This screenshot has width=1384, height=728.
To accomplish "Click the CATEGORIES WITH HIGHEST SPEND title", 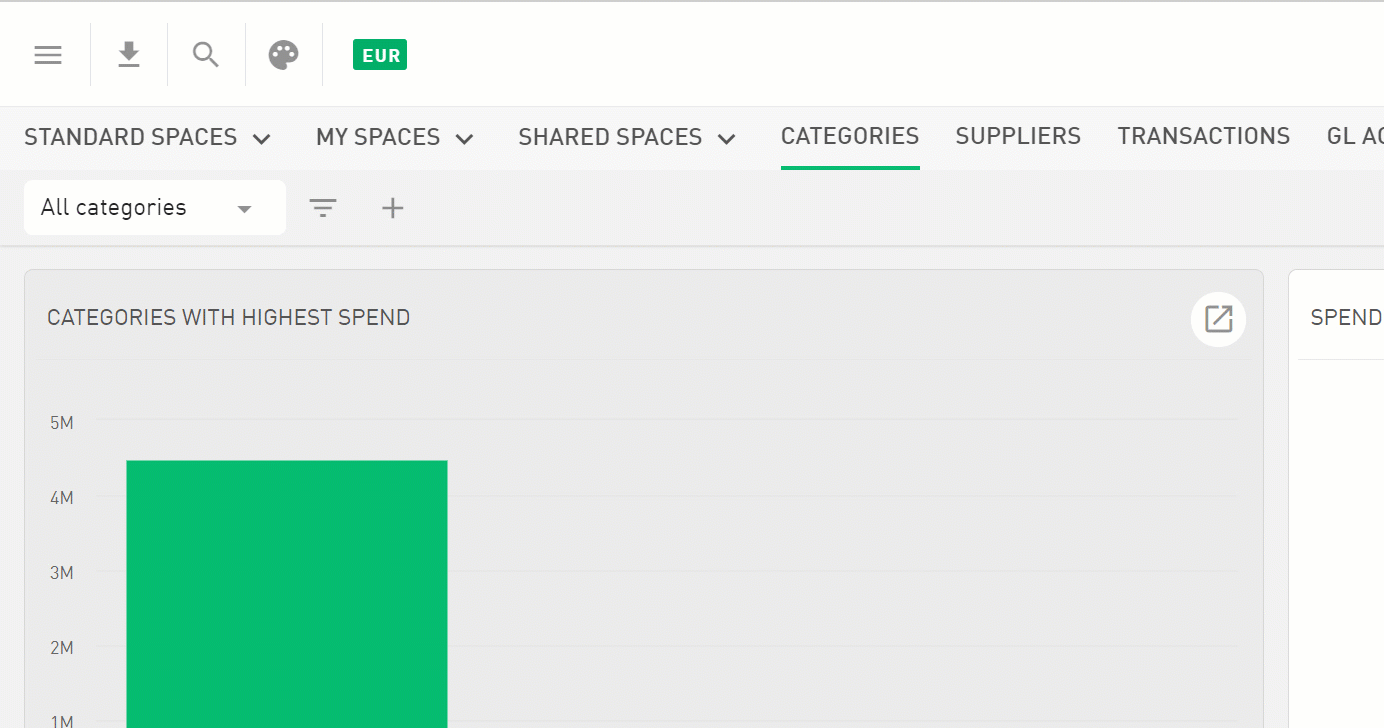I will [x=228, y=317].
